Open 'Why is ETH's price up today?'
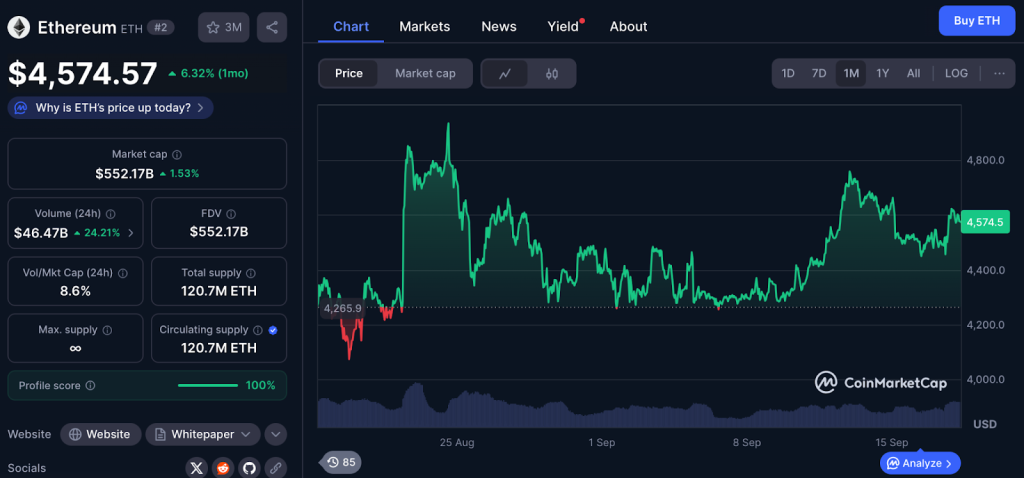The image size is (1024, 478). (x=110, y=107)
